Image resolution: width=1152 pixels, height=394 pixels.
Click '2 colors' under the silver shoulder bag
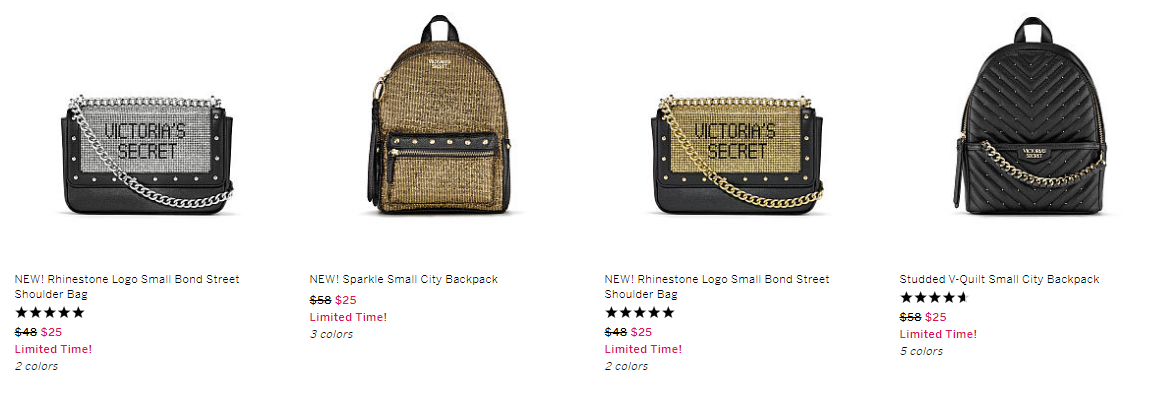point(36,366)
